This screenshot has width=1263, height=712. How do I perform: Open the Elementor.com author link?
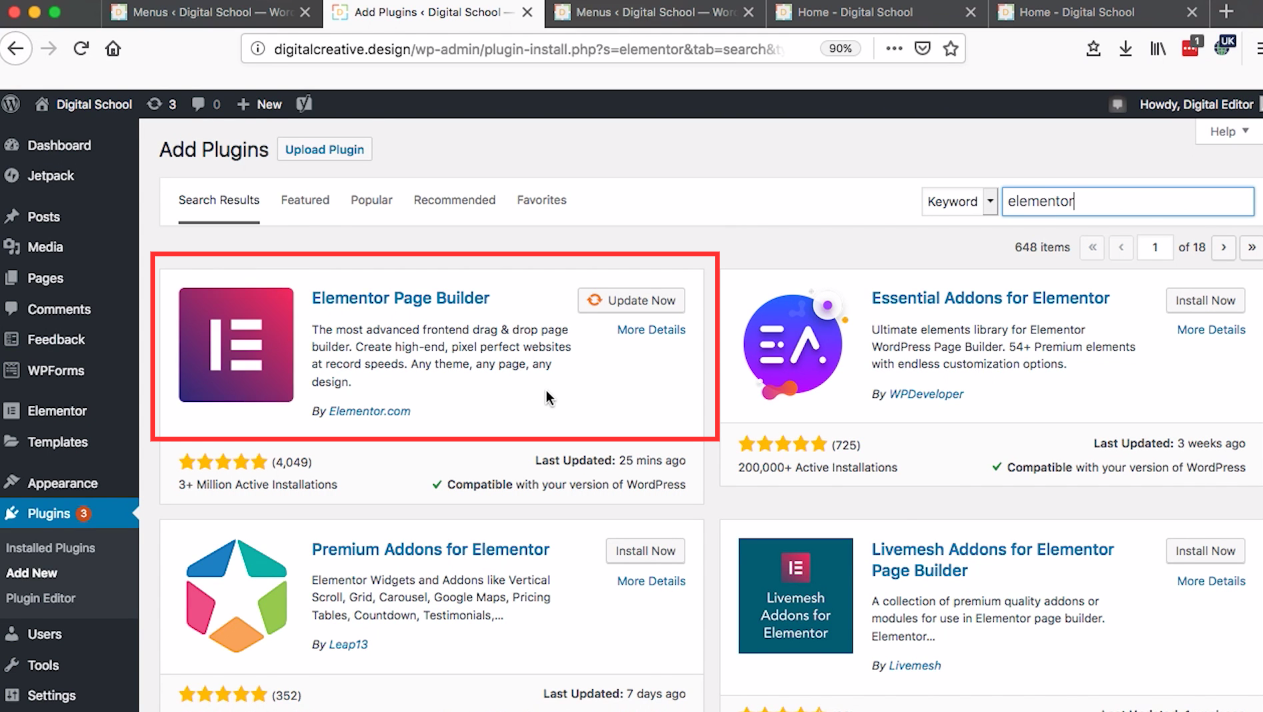369,411
